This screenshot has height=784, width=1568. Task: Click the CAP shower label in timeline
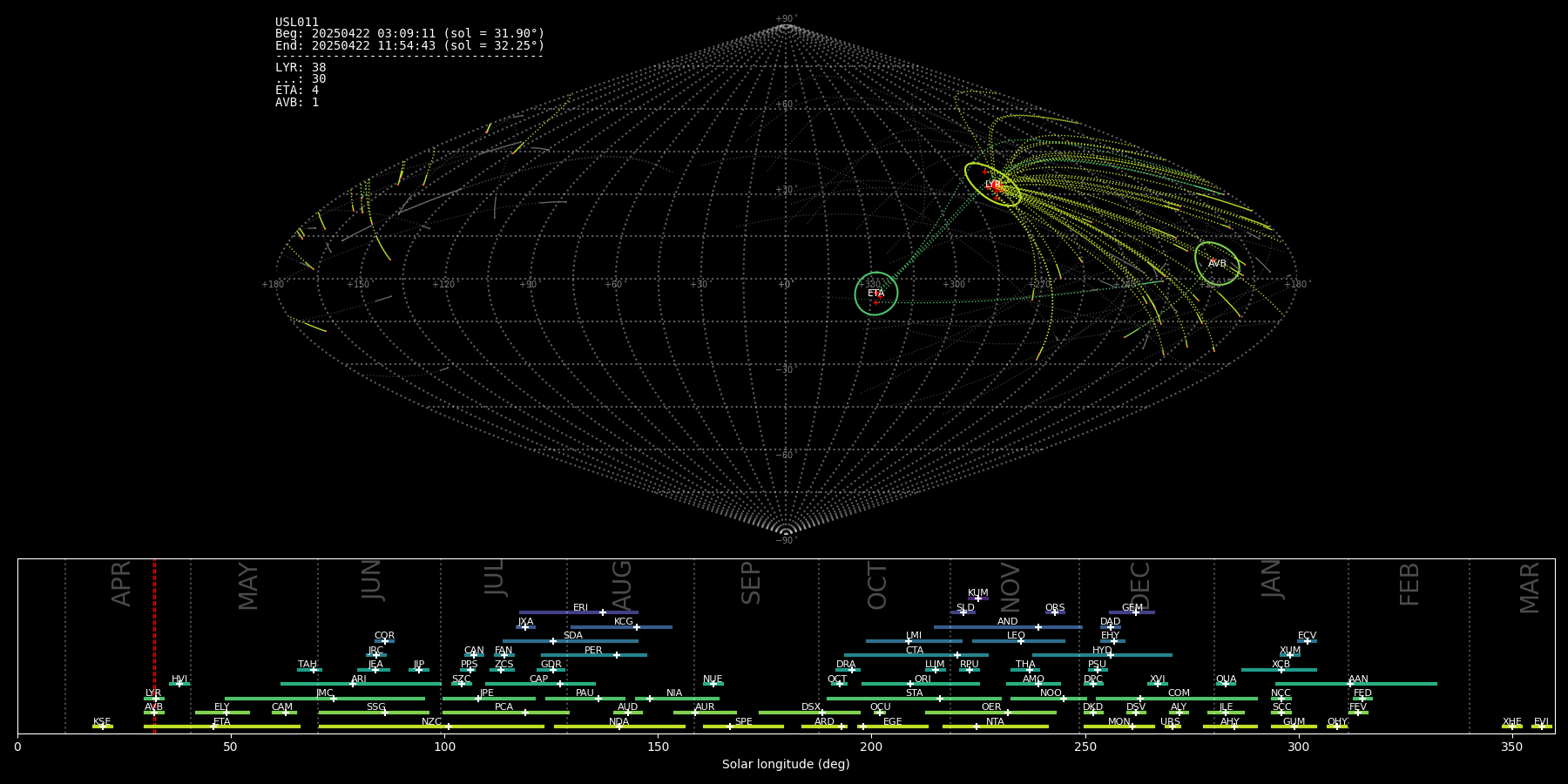(539, 679)
